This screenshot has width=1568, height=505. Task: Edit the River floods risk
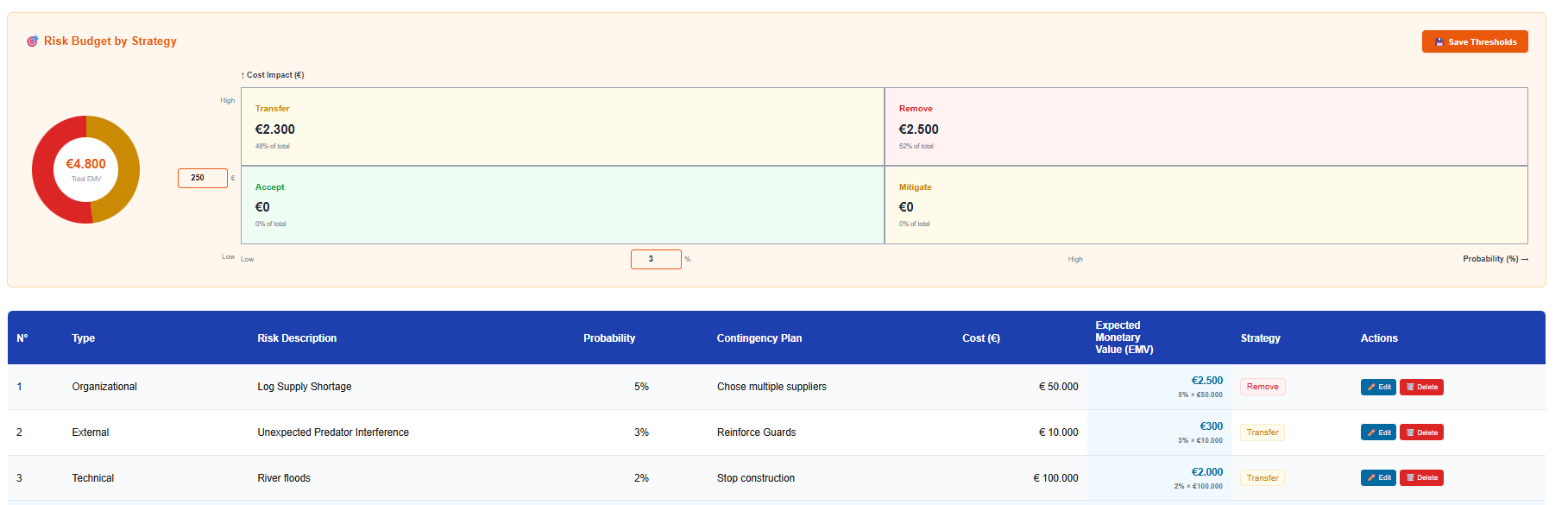click(x=1377, y=477)
